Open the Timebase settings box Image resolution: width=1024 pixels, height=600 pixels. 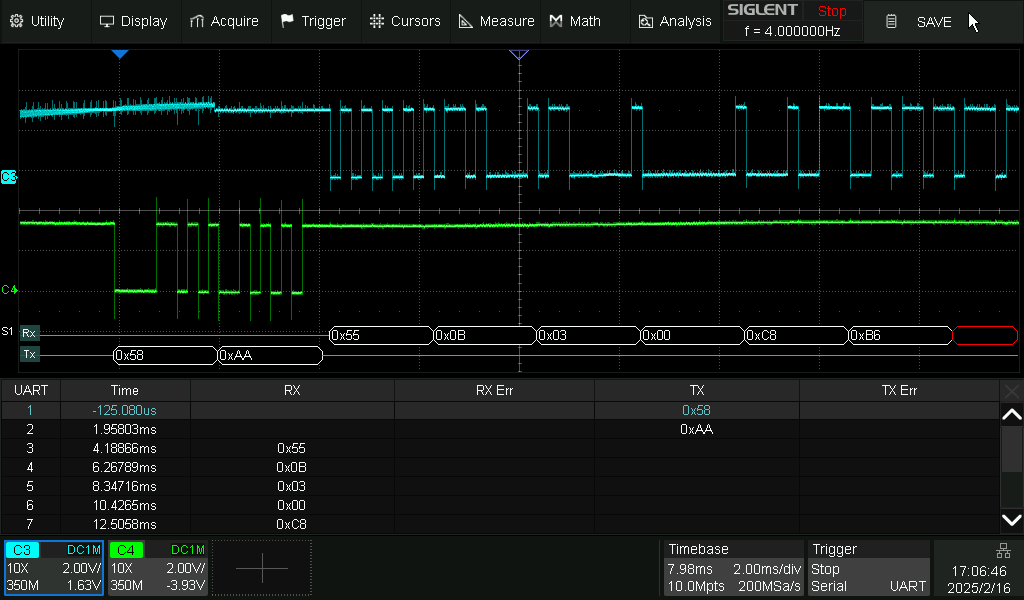(733, 568)
